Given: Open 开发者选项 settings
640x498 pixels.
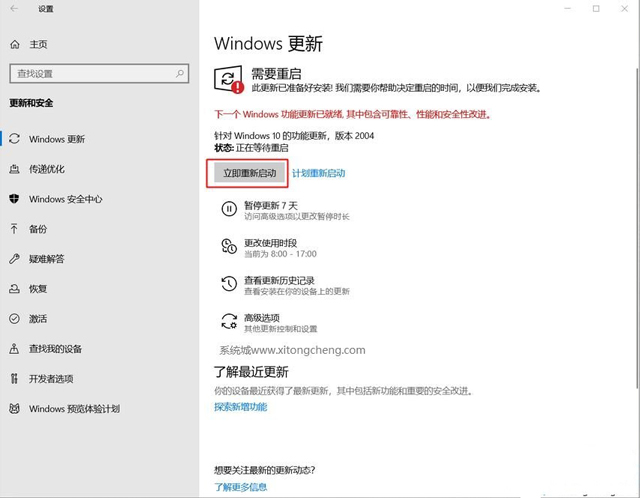Looking at the screenshot, I should point(51,379).
